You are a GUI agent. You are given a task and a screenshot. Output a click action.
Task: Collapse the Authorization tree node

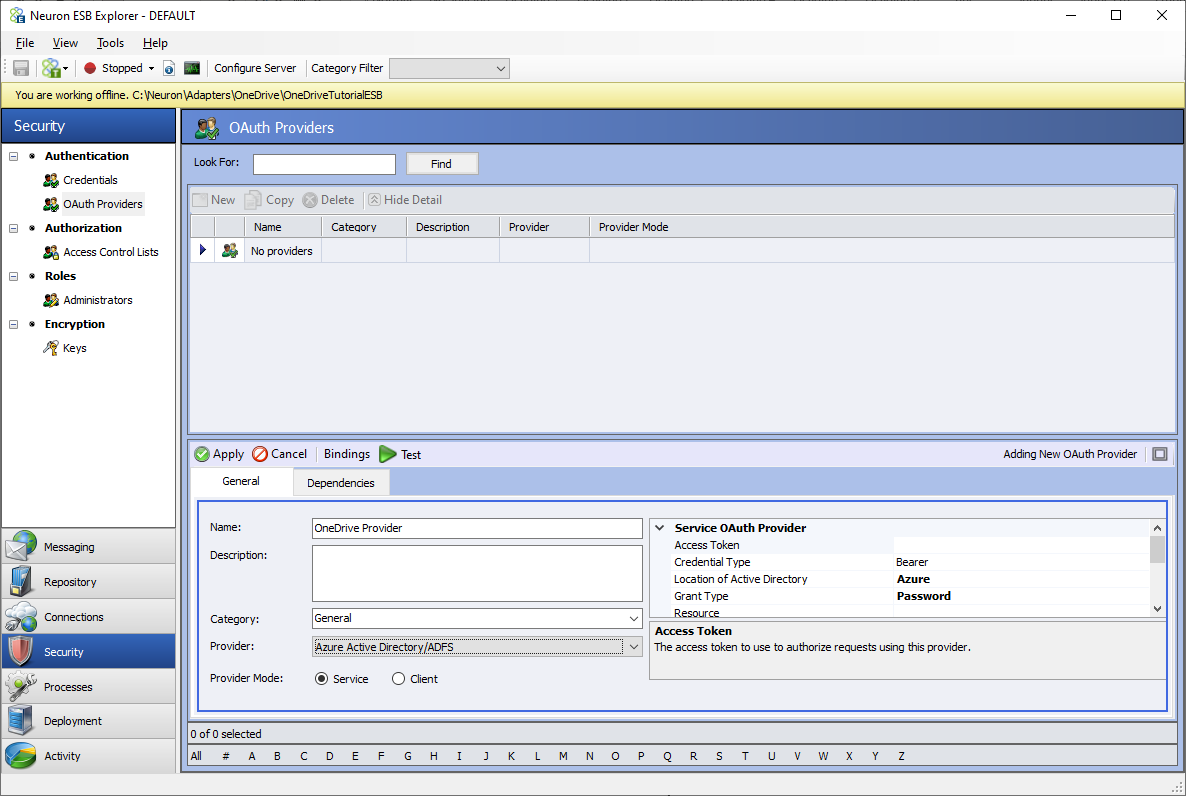click(x=14, y=228)
